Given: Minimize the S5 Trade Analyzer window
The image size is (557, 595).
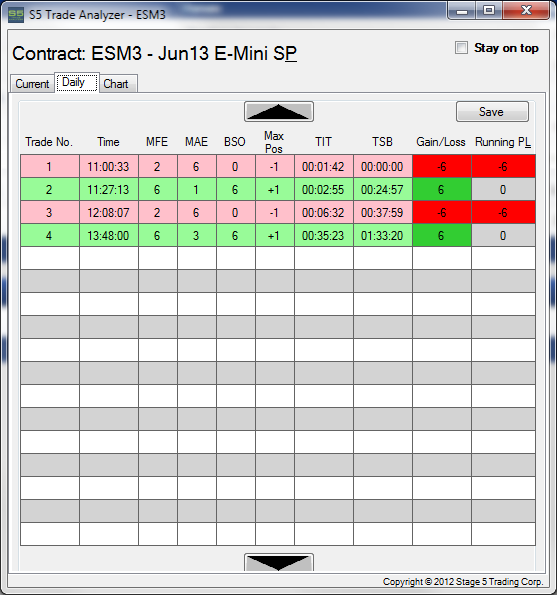Looking at the screenshot, I should click(462, 11).
